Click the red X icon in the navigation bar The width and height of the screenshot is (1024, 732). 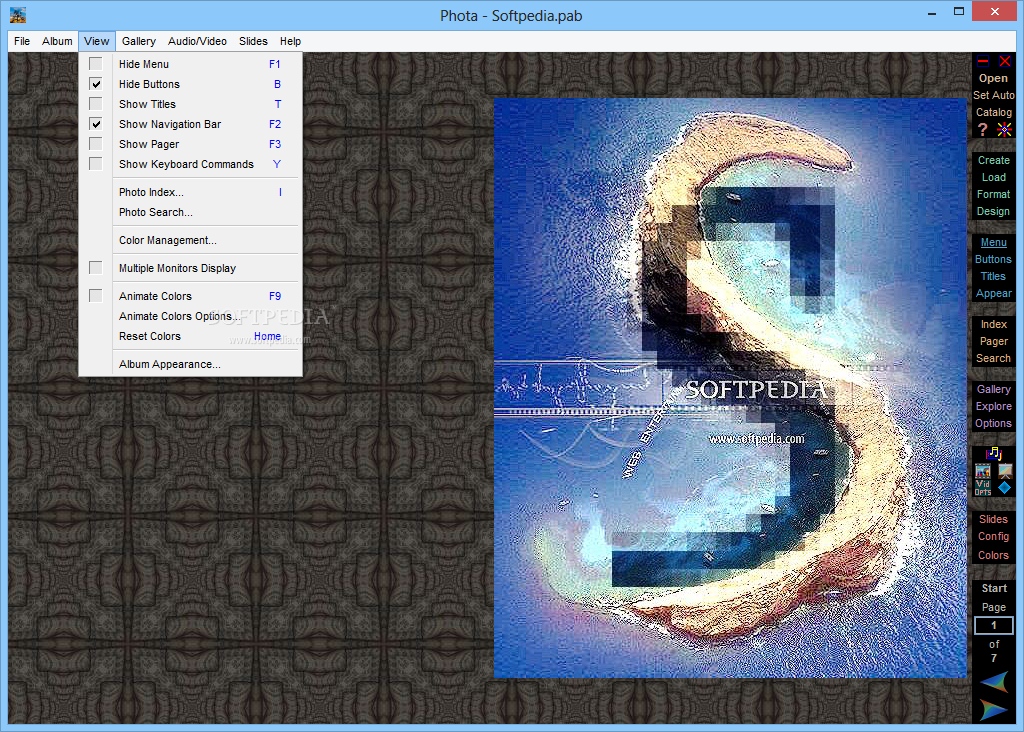pyautogui.click(x=1004, y=61)
